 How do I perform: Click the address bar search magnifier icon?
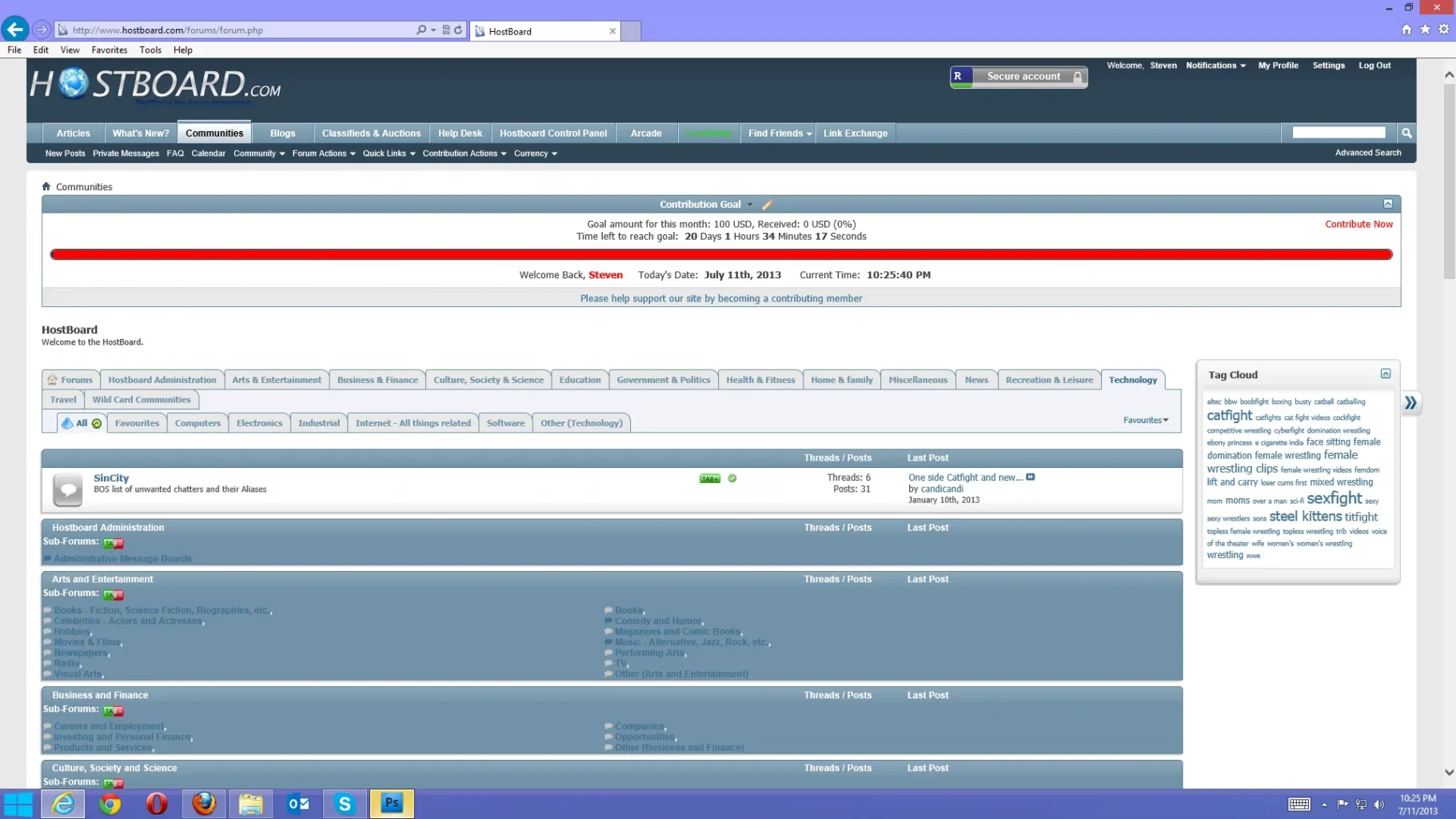tap(421, 30)
